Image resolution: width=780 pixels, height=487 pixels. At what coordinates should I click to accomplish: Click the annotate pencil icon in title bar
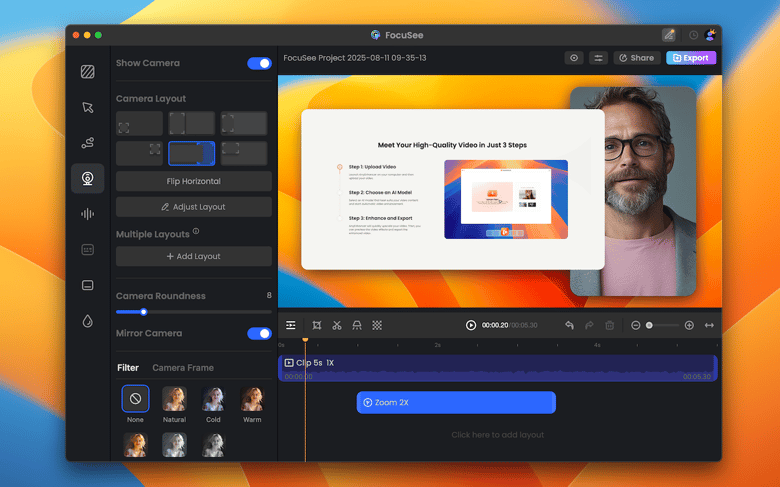(669, 35)
